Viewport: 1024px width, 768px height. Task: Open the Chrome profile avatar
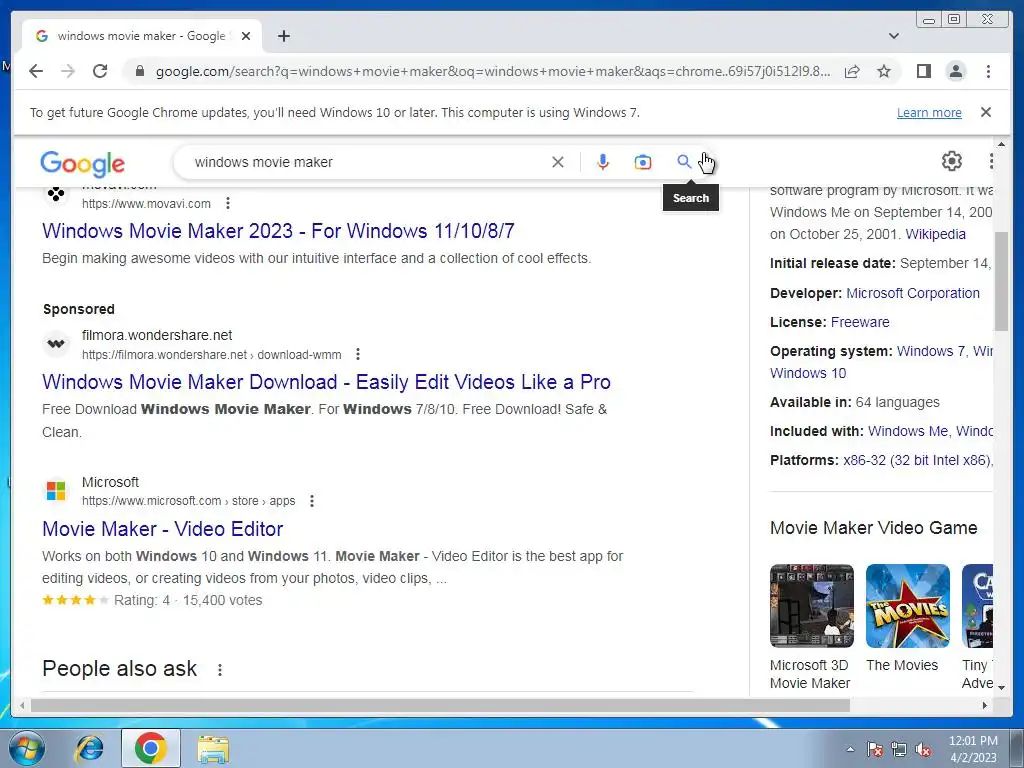click(955, 71)
